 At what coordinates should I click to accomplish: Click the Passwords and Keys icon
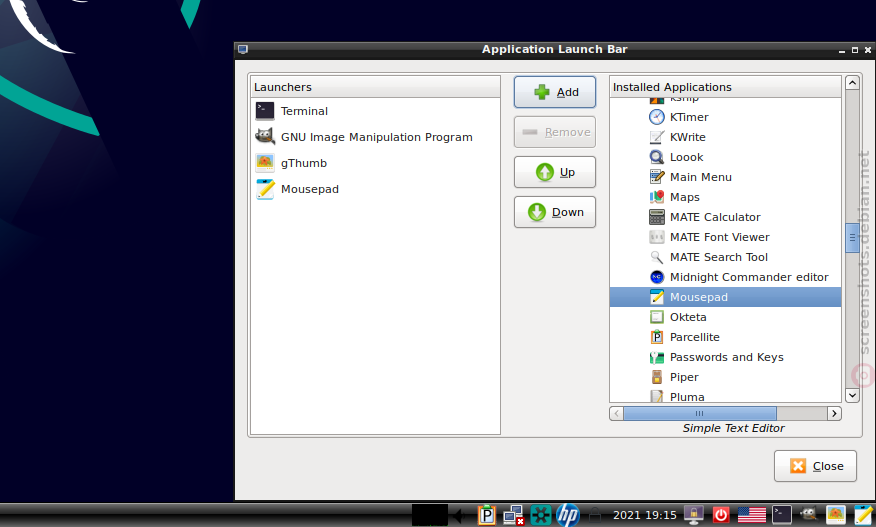point(656,357)
